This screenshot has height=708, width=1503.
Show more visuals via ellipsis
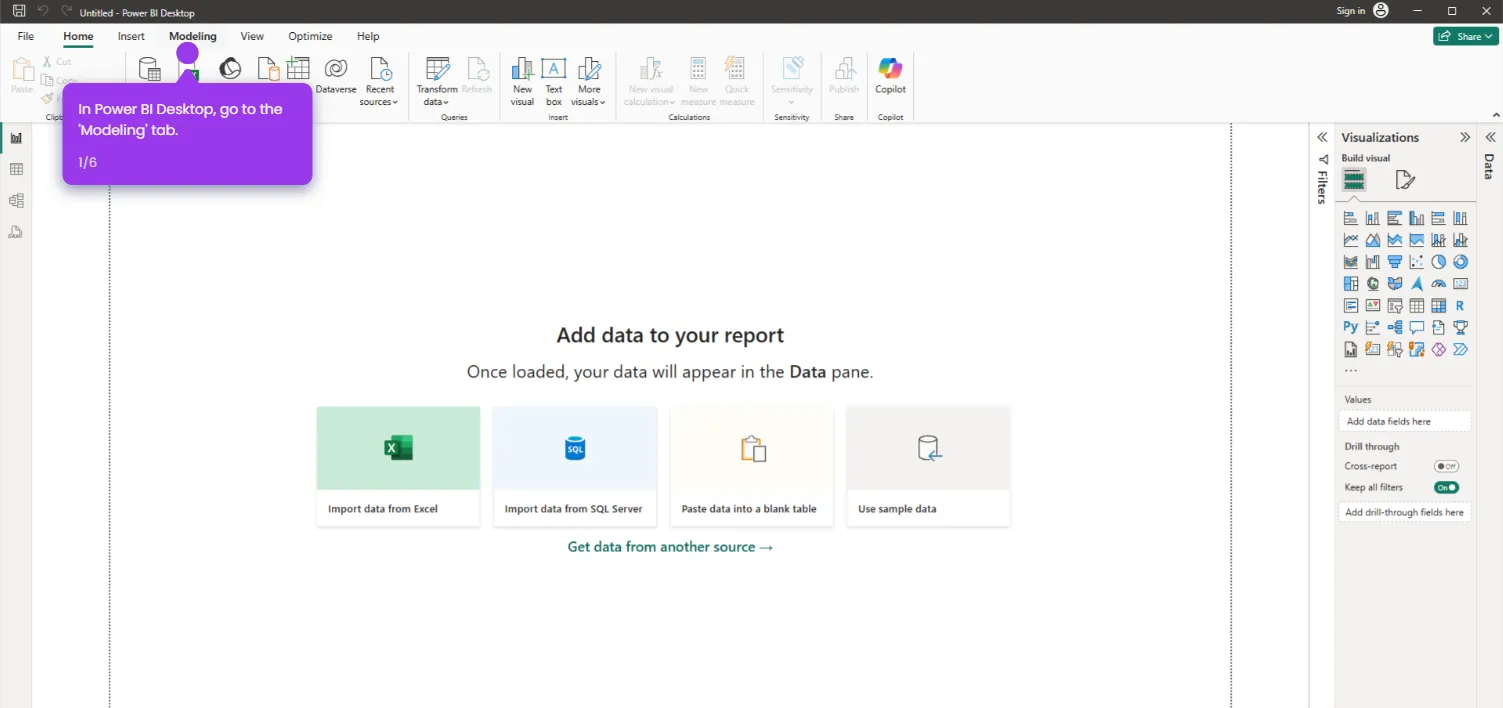1351,371
